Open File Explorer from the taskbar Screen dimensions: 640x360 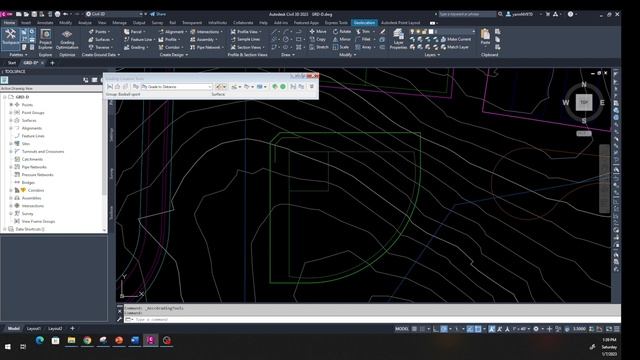[71, 340]
